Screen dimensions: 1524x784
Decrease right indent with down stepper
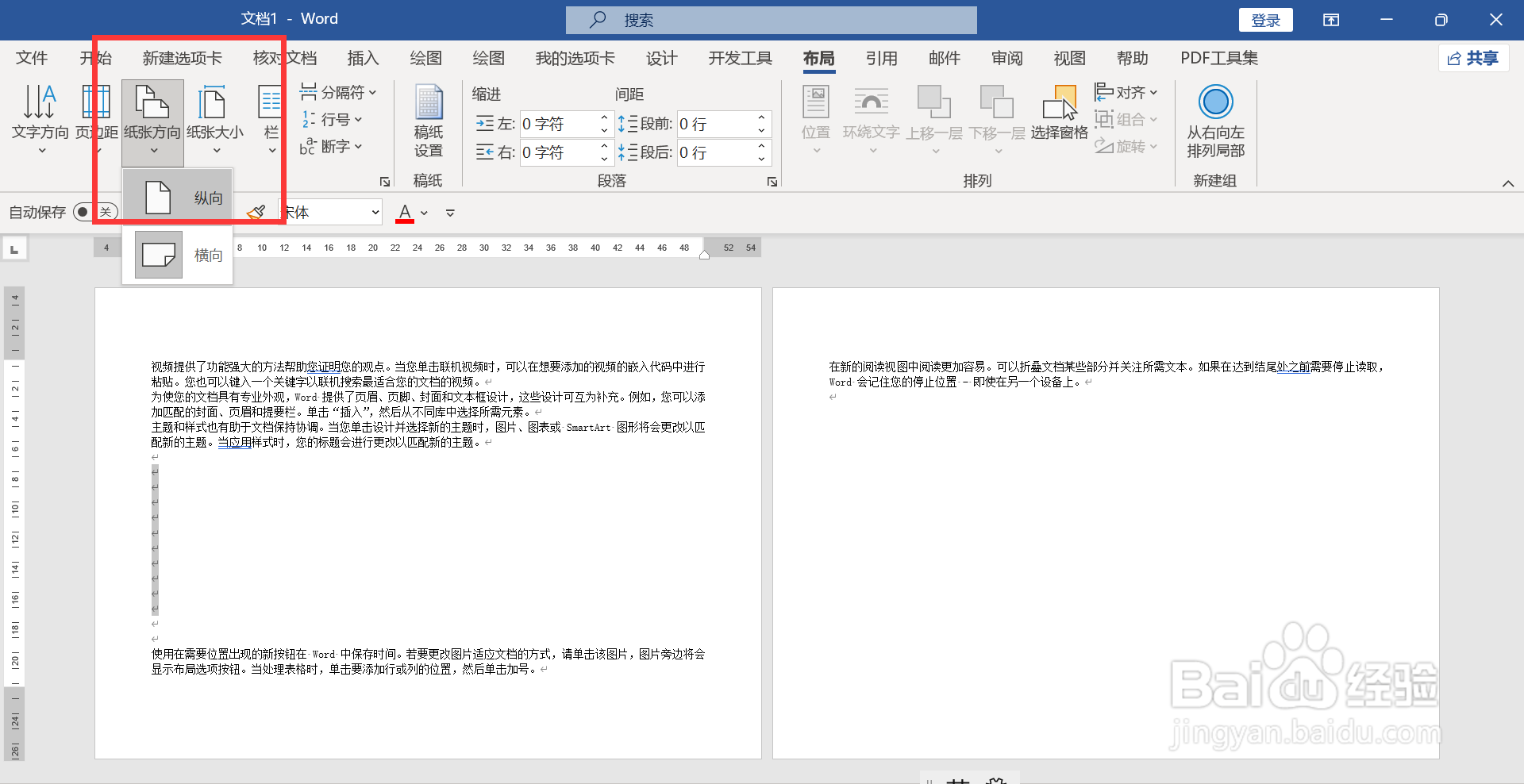[604, 159]
